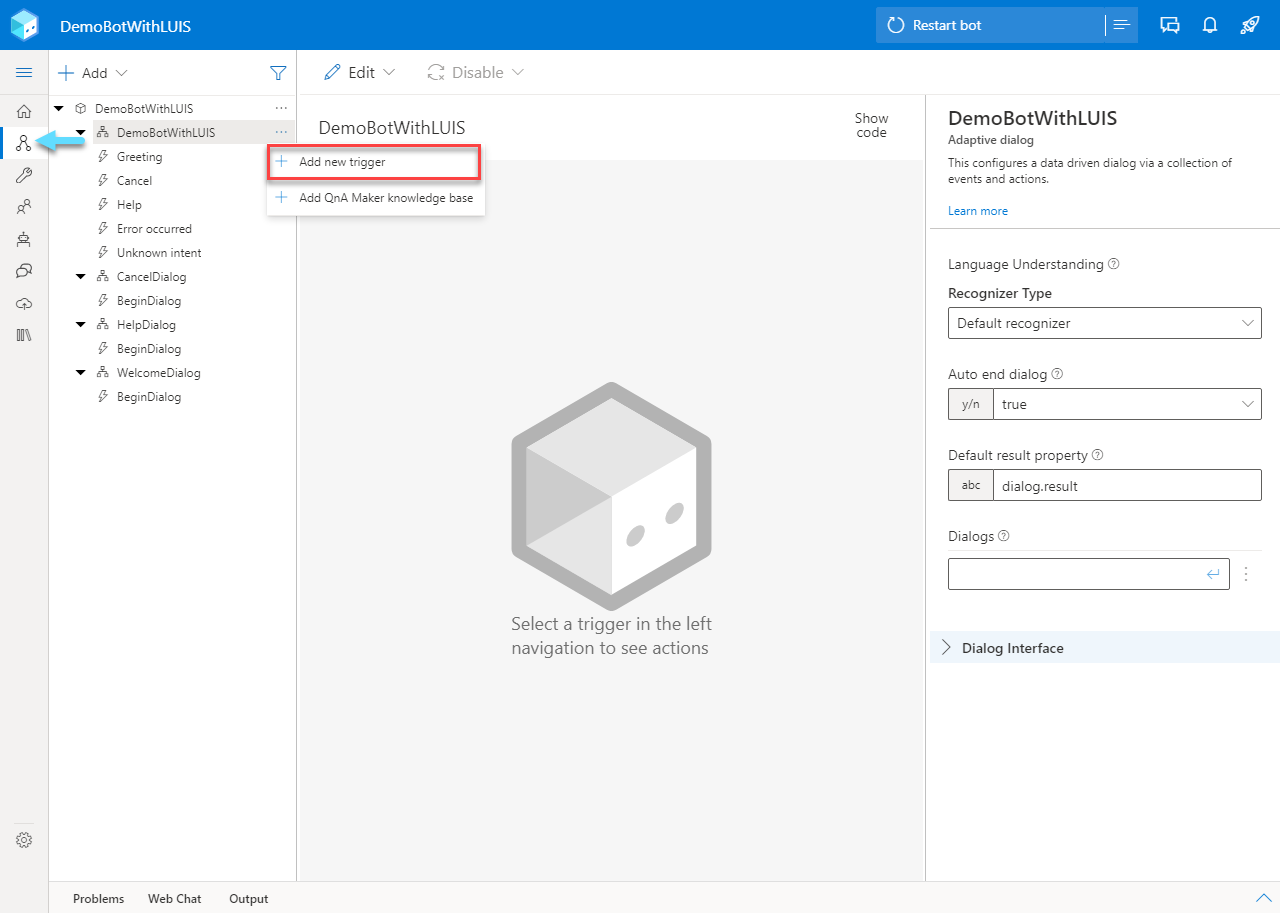Open the Configure wrench icon
The image size is (1280, 913).
click(x=24, y=176)
